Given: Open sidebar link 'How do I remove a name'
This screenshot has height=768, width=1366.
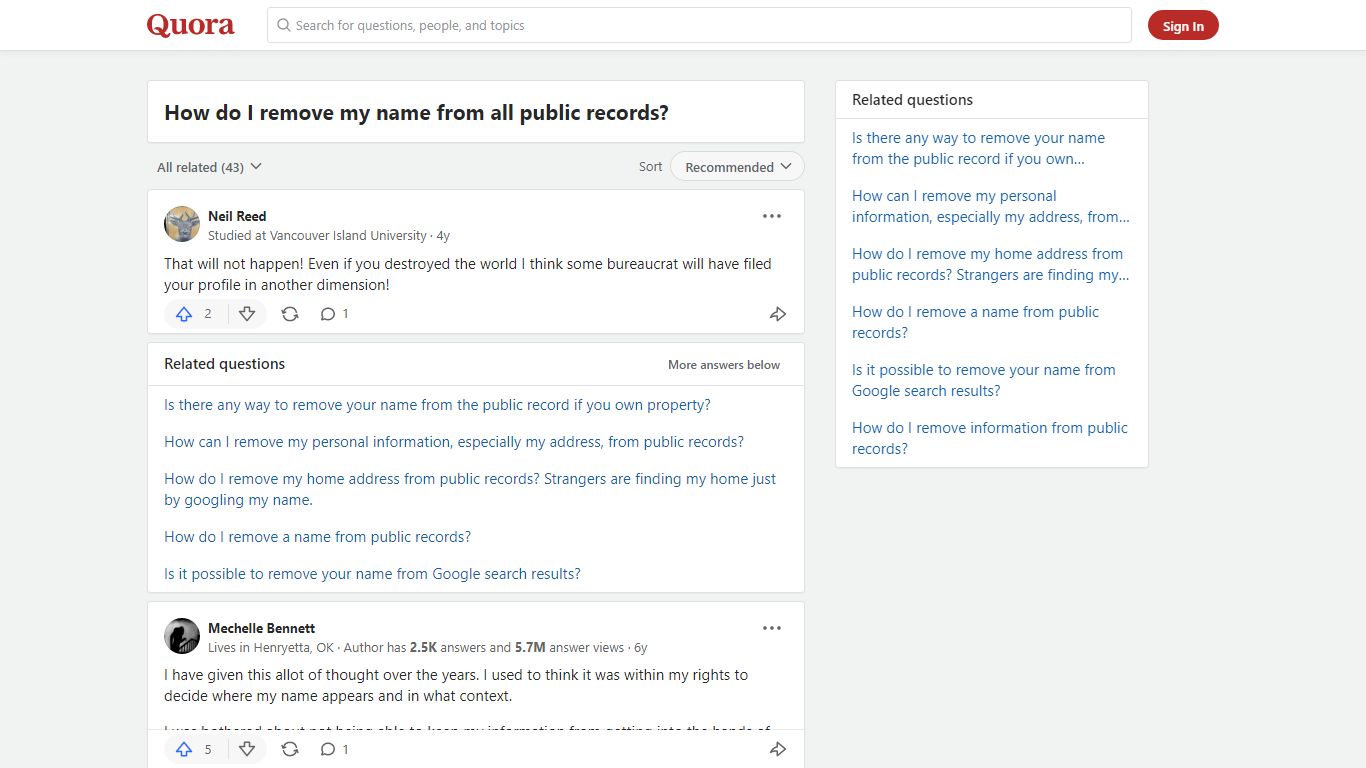Looking at the screenshot, I should [975, 322].
